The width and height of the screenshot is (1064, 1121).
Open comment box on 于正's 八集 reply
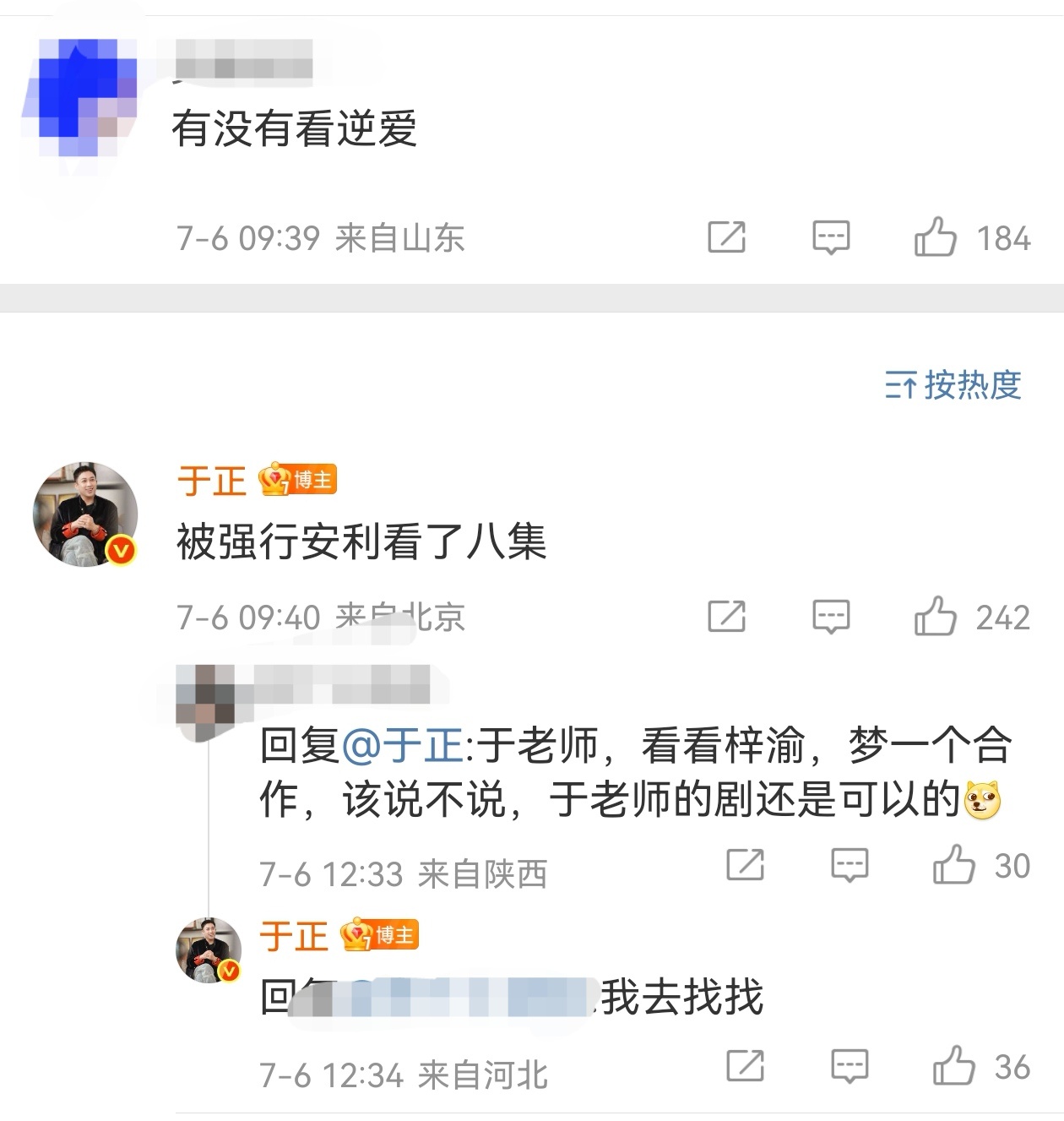(831, 617)
